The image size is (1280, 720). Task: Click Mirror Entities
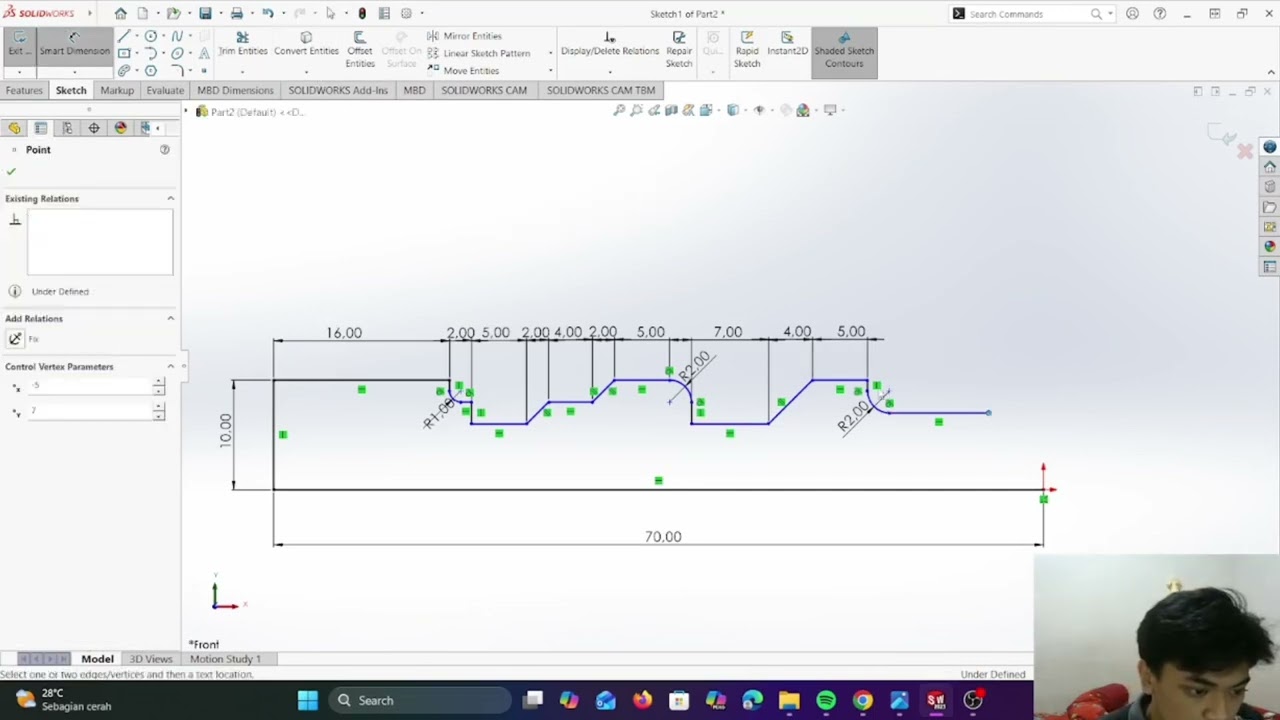pyautogui.click(x=465, y=36)
